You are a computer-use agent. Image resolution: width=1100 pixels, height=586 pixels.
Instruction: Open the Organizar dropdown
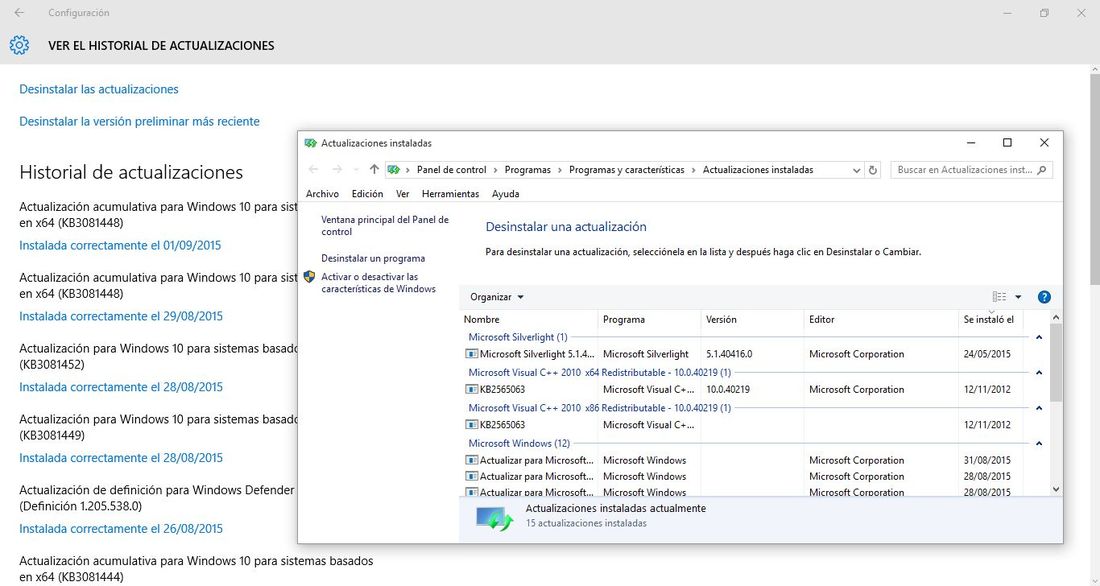coord(497,297)
